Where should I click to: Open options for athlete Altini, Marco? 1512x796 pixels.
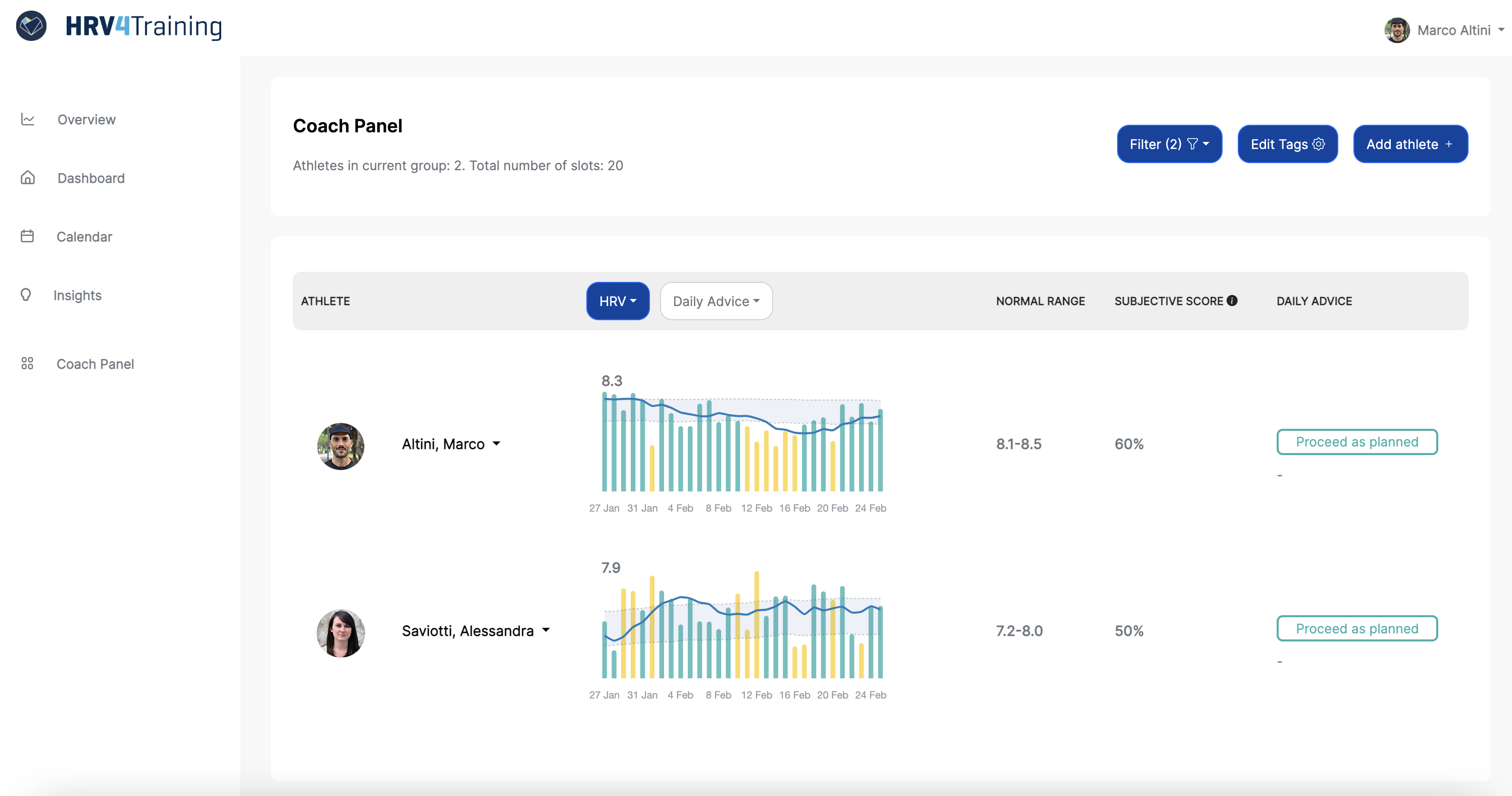pos(496,444)
